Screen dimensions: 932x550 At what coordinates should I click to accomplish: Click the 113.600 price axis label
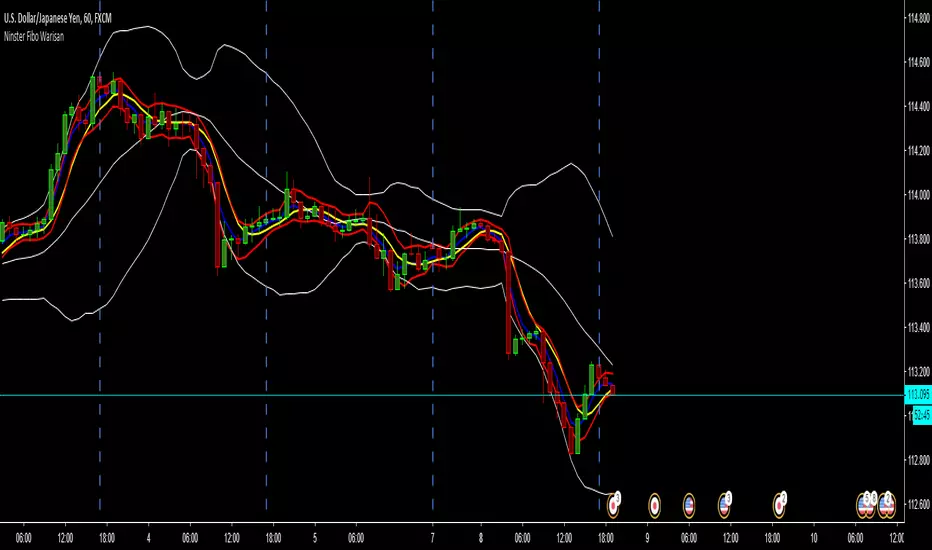918,283
